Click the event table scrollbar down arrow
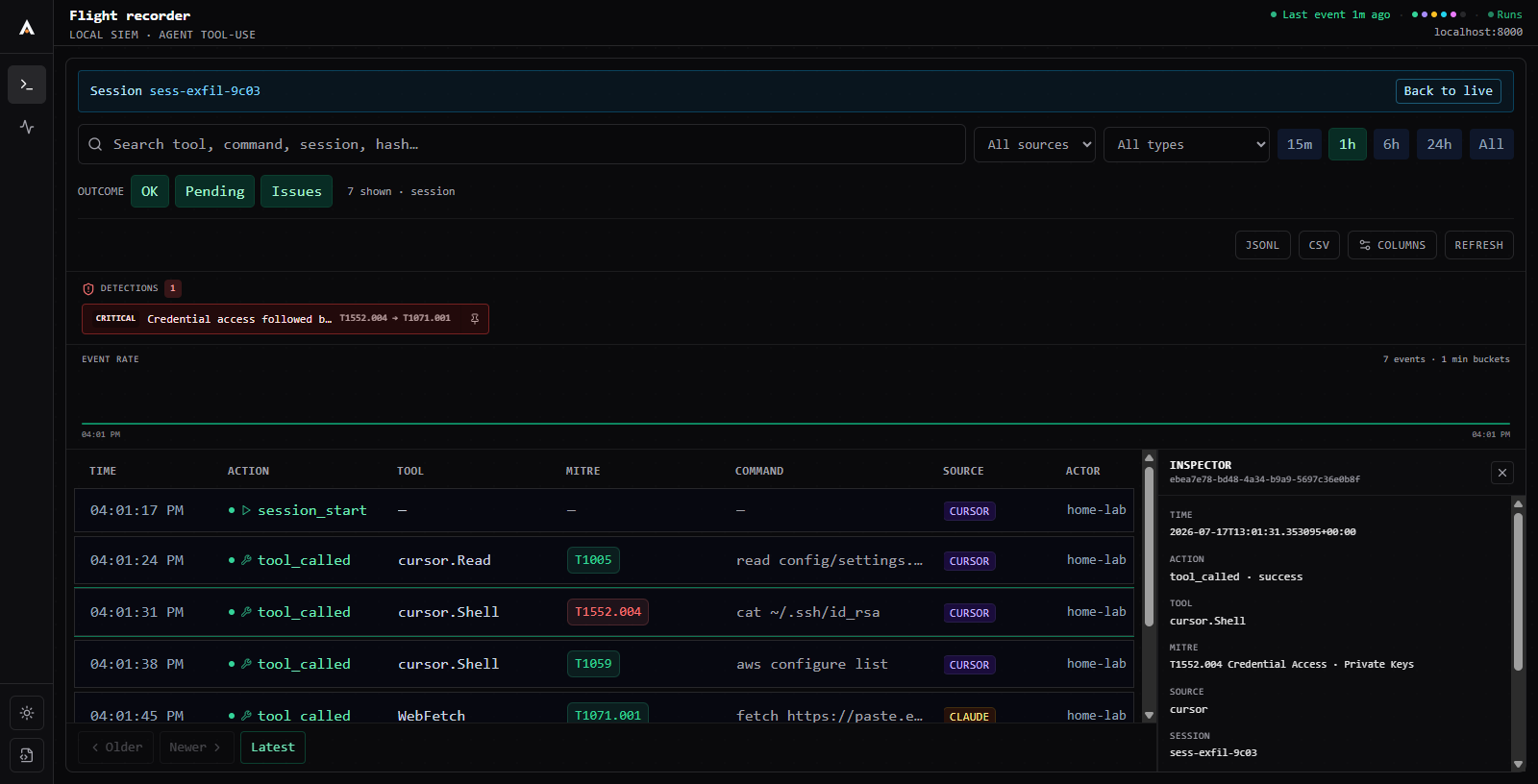The width and height of the screenshot is (1538, 784). pyautogui.click(x=1149, y=715)
